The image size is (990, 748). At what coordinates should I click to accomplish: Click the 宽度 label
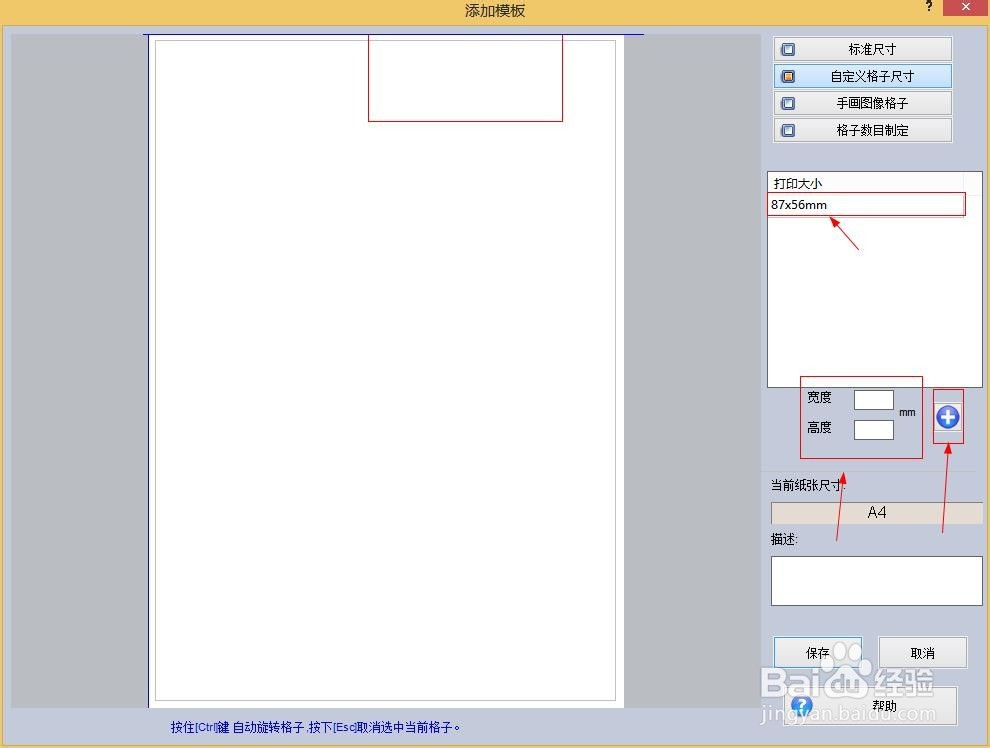tap(819, 398)
